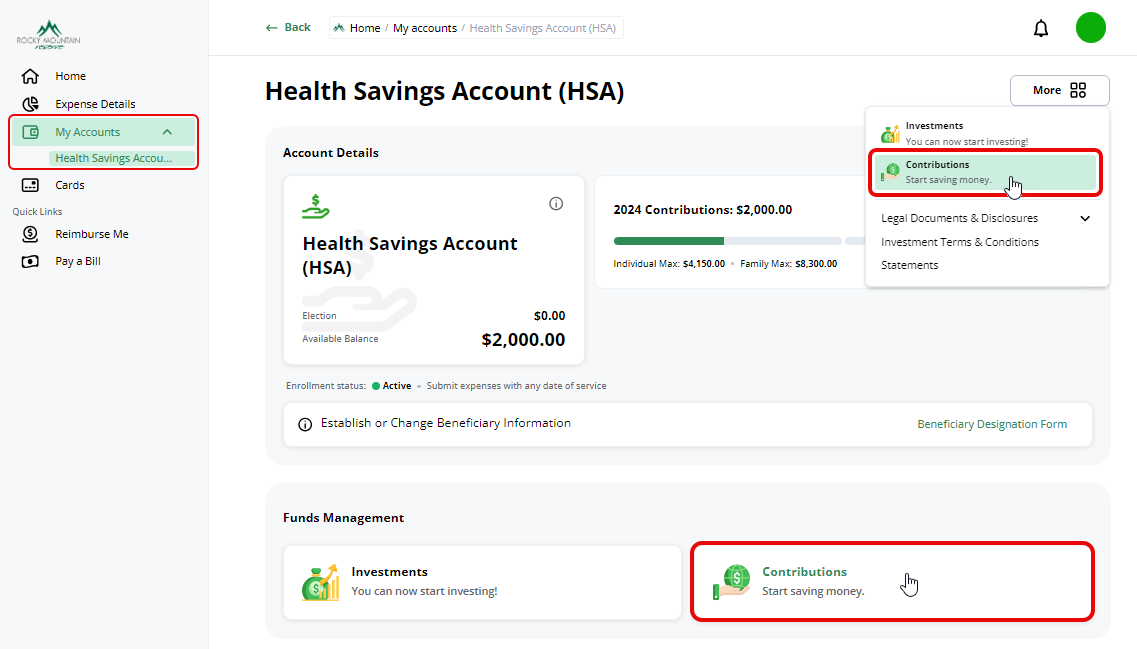Click the notification bell icon

pyautogui.click(x=1041, y=28)
